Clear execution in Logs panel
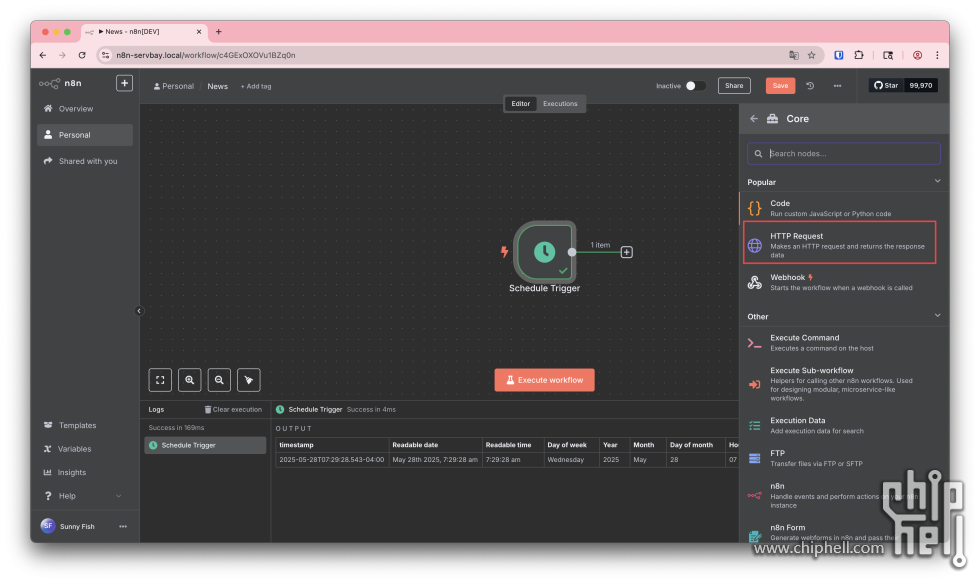The width and height of the screenshot is (980, 583). coord(233,410)
